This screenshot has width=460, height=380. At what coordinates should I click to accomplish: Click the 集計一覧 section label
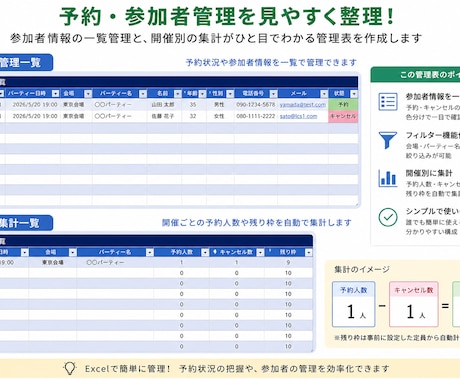pyautogui.click(x=26, y=223)
